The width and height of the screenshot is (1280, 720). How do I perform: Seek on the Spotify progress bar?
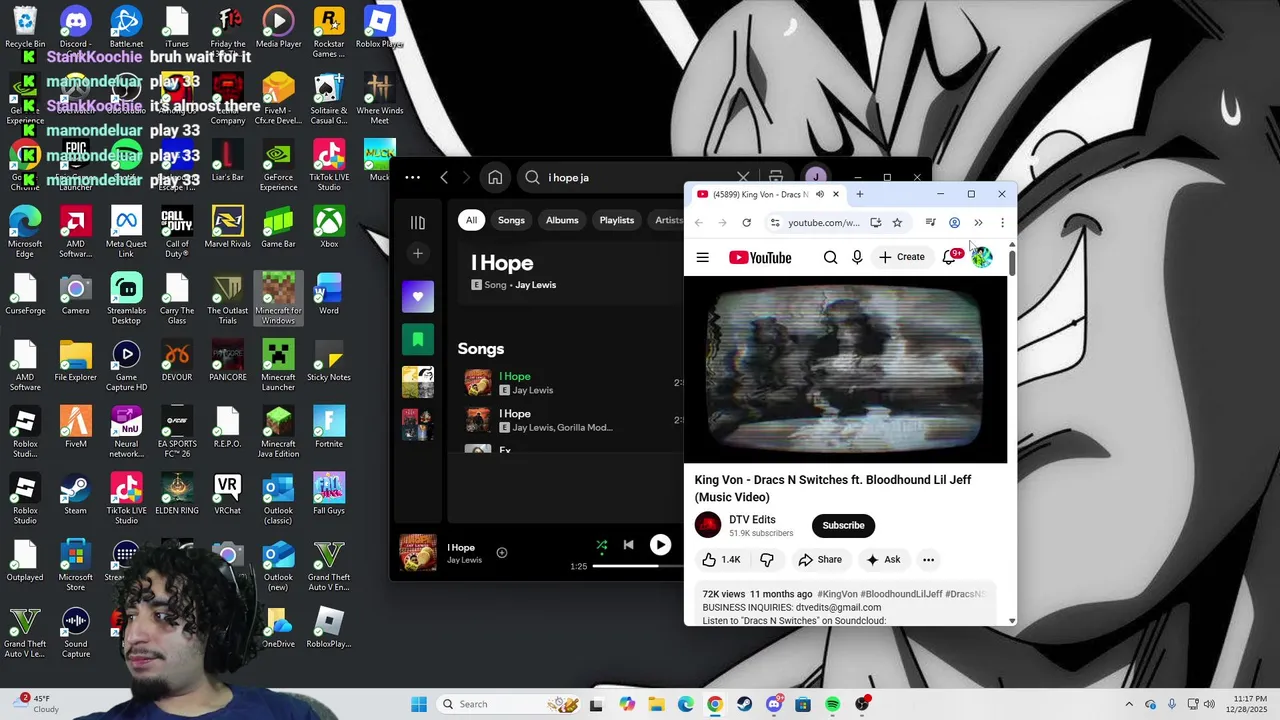tap(638, 566)
